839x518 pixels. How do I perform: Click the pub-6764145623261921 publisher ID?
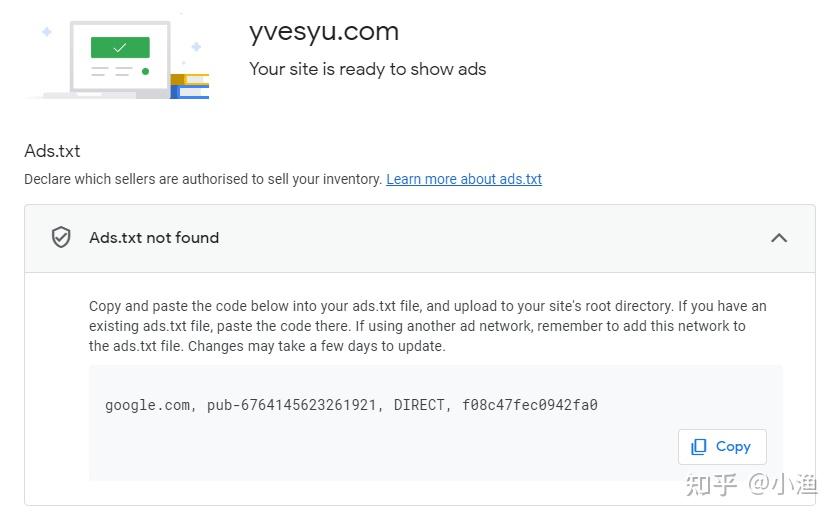click(292, 405)
